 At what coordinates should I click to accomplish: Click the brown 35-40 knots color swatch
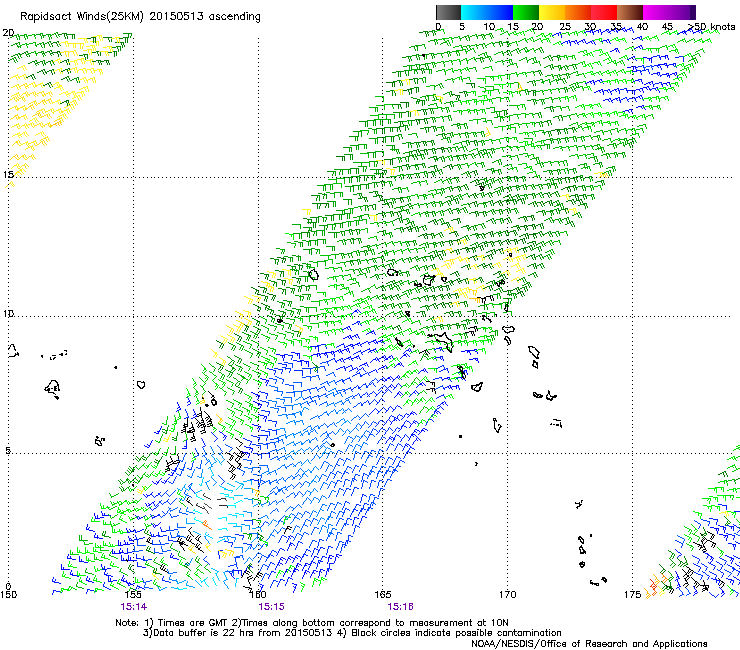tap(630, 12)
